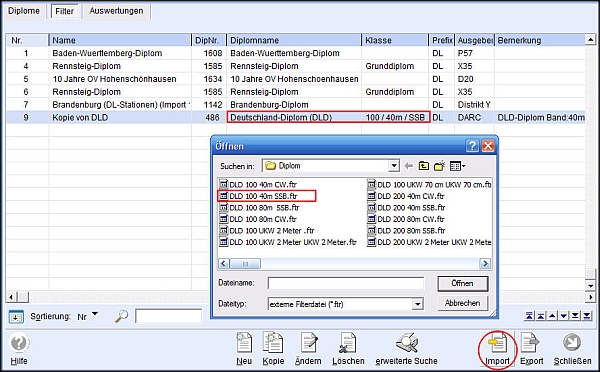Image resolution: width=600 pixels, height=372 pixels.
Task: Click the dialog help question mark button
Action: click(472, 146)
